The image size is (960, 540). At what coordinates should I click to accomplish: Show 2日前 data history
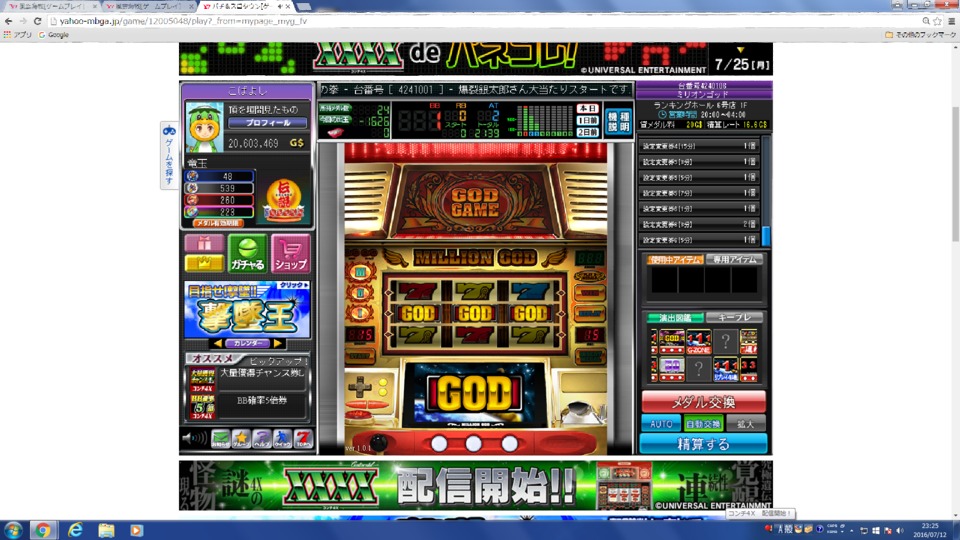[x=587, y=132]
